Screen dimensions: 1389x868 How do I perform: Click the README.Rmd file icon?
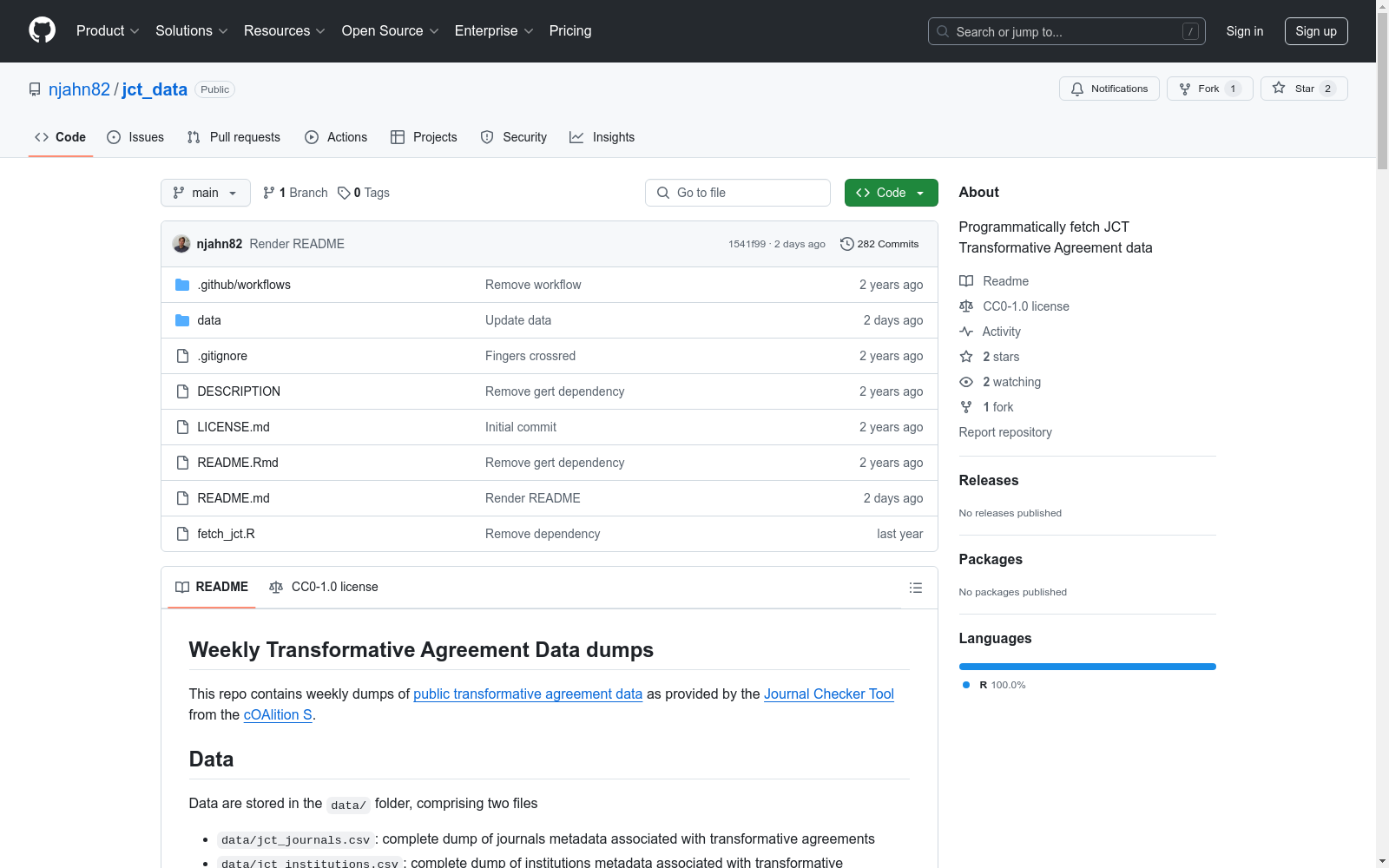182,463
